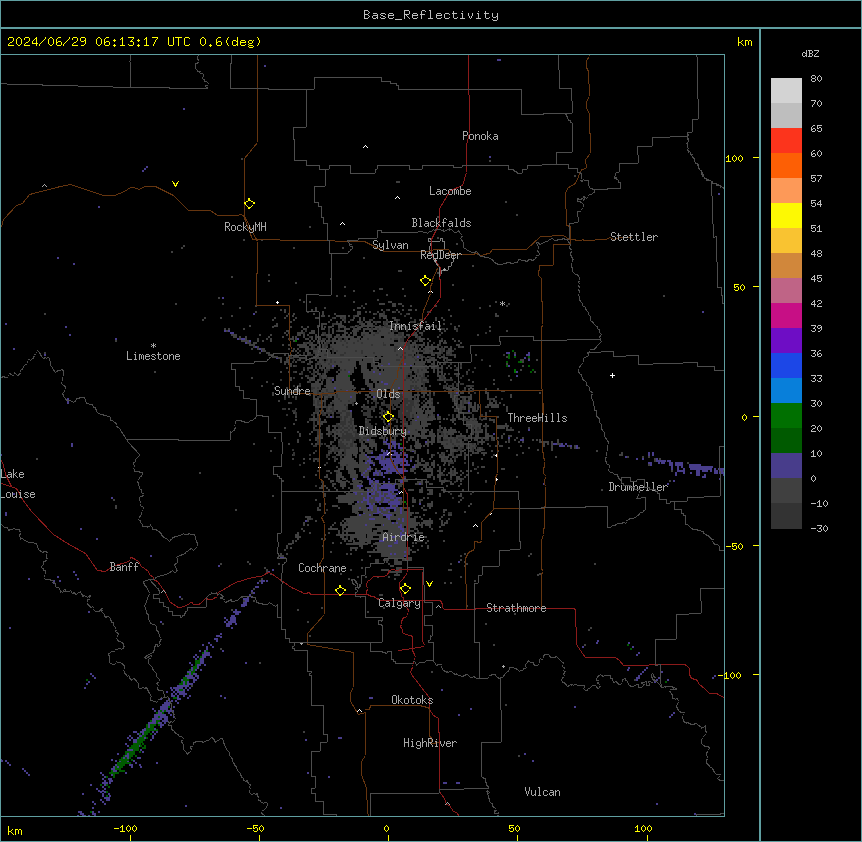
Task: Click the Lacombe city label
Action: point(450,191)
